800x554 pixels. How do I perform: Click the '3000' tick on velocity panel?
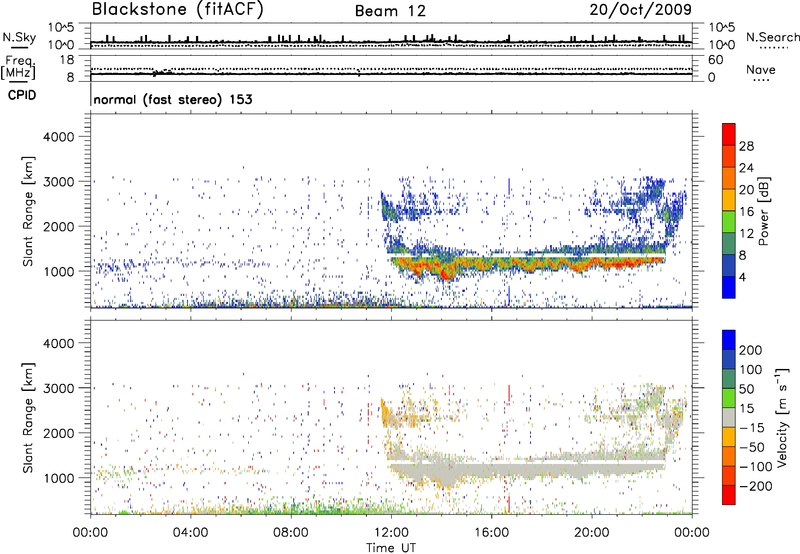(59, 388)
